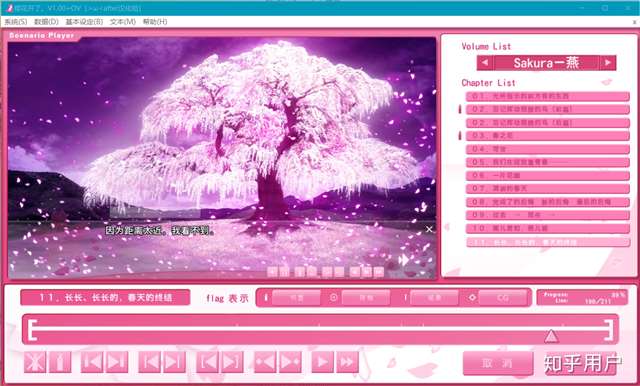Click the Progress line counter display
This screenshot has width=640, height=386.
[x=582, y=298]
